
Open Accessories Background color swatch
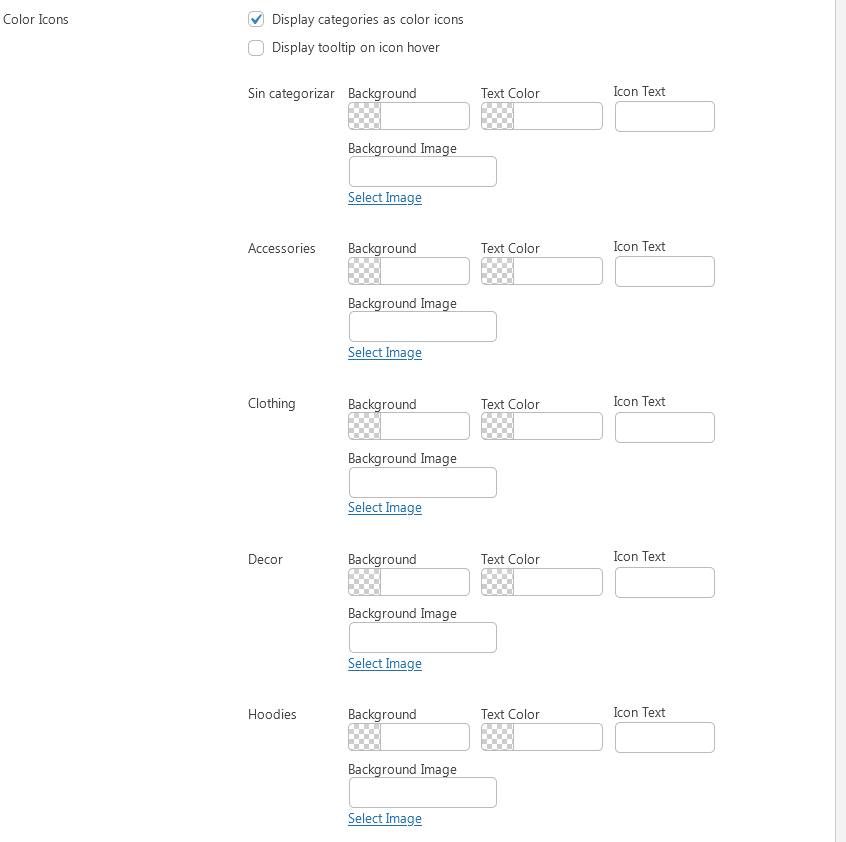click(x=365, y=271)
